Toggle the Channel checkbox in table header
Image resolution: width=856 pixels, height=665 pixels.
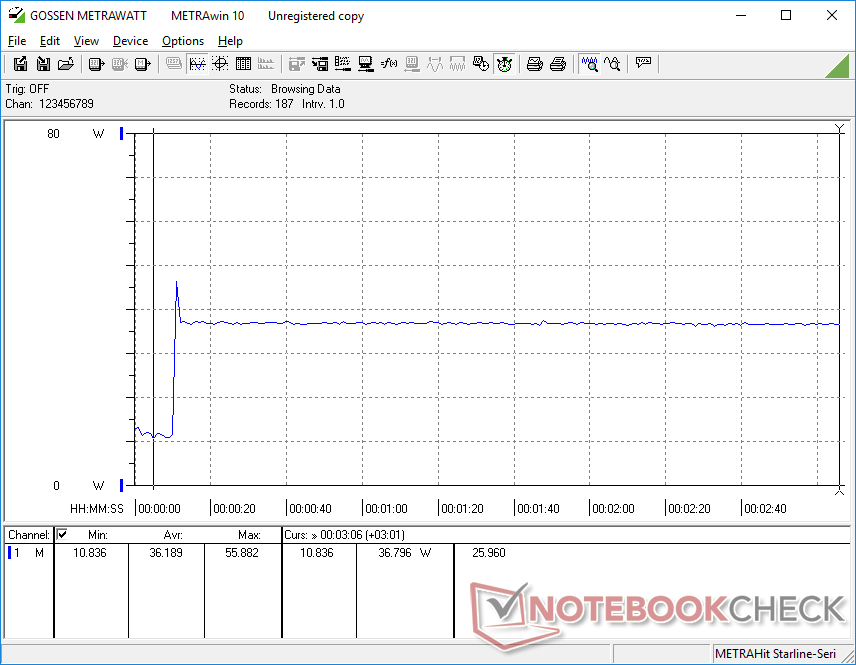[62, 534]
